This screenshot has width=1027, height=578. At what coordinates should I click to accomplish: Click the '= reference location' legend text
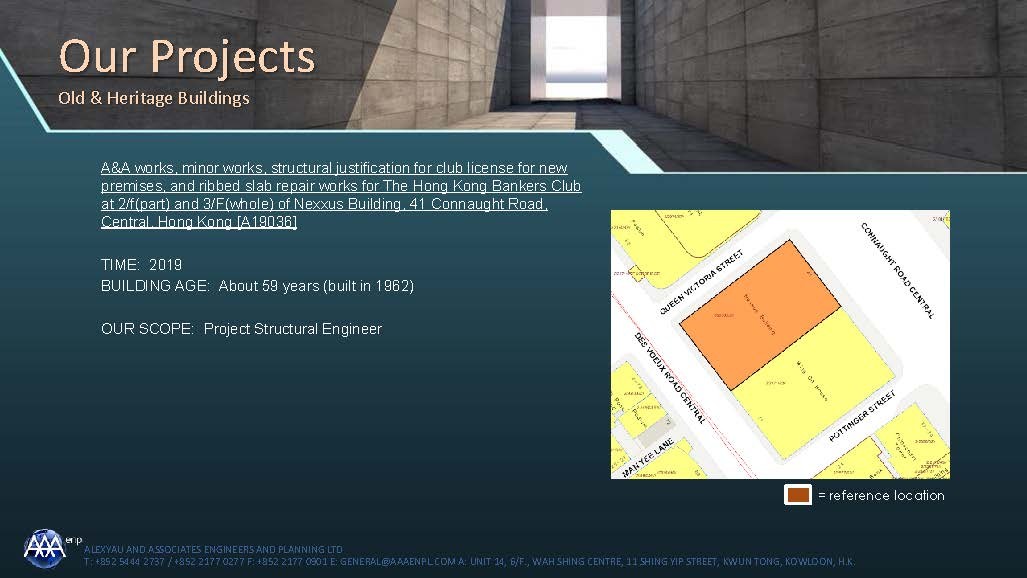coord(880,495)
